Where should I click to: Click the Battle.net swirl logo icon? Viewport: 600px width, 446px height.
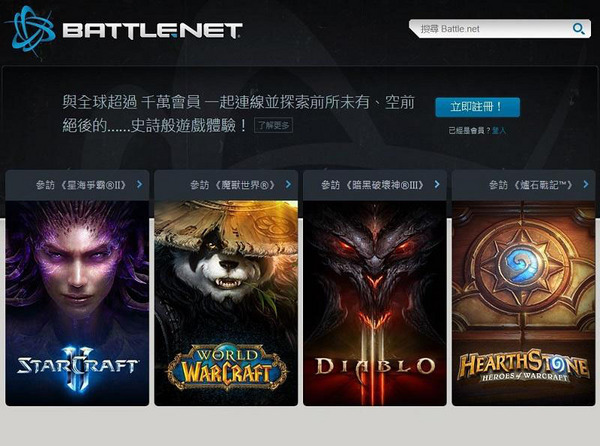(x=31, y=30)
